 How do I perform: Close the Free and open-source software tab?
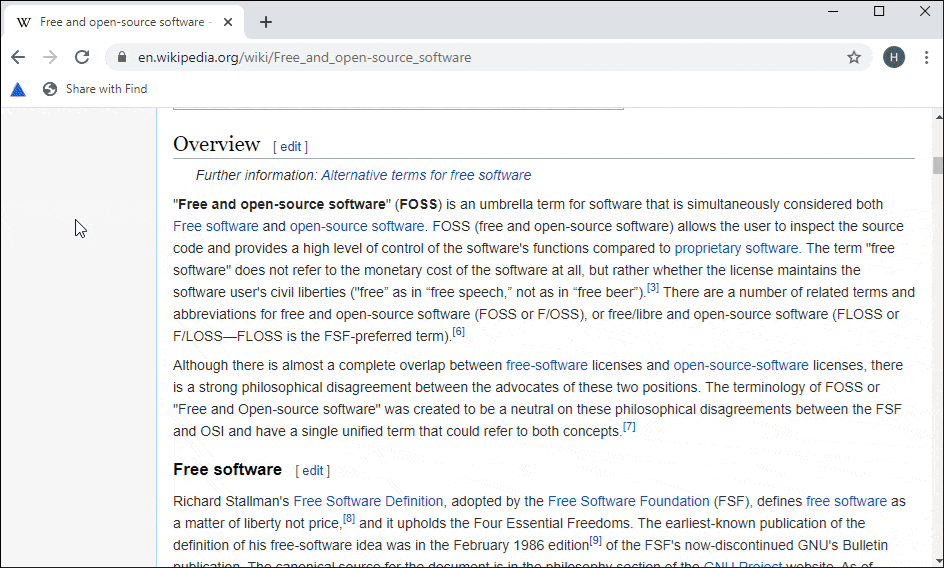click(228, 22)
